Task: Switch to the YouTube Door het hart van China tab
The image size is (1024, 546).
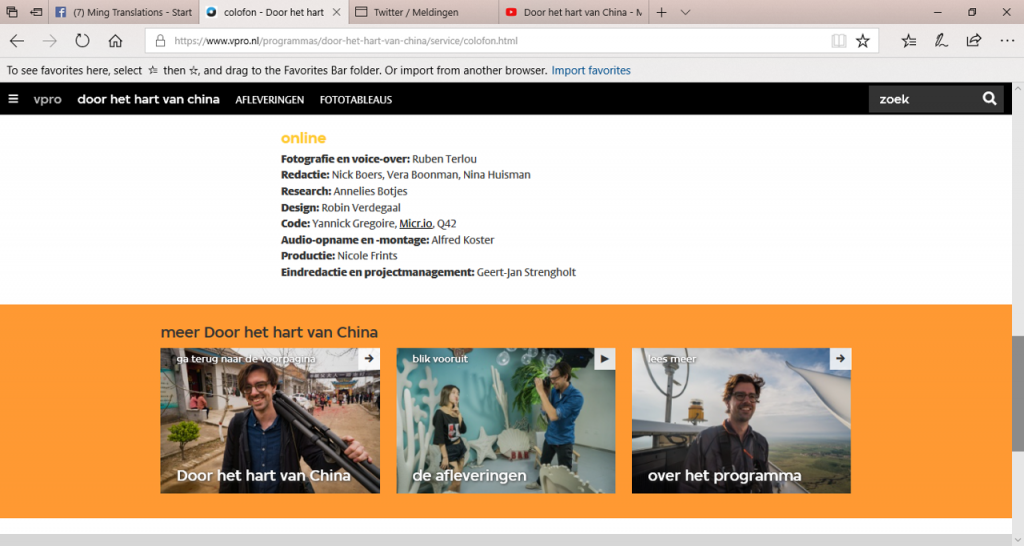Action: [574, 12]
